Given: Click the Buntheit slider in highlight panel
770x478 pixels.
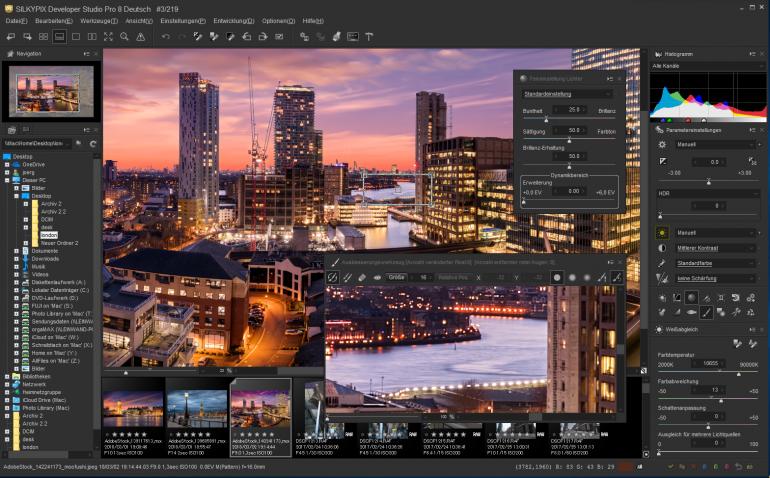Looking at the screenshot, I should coord(546,119).
